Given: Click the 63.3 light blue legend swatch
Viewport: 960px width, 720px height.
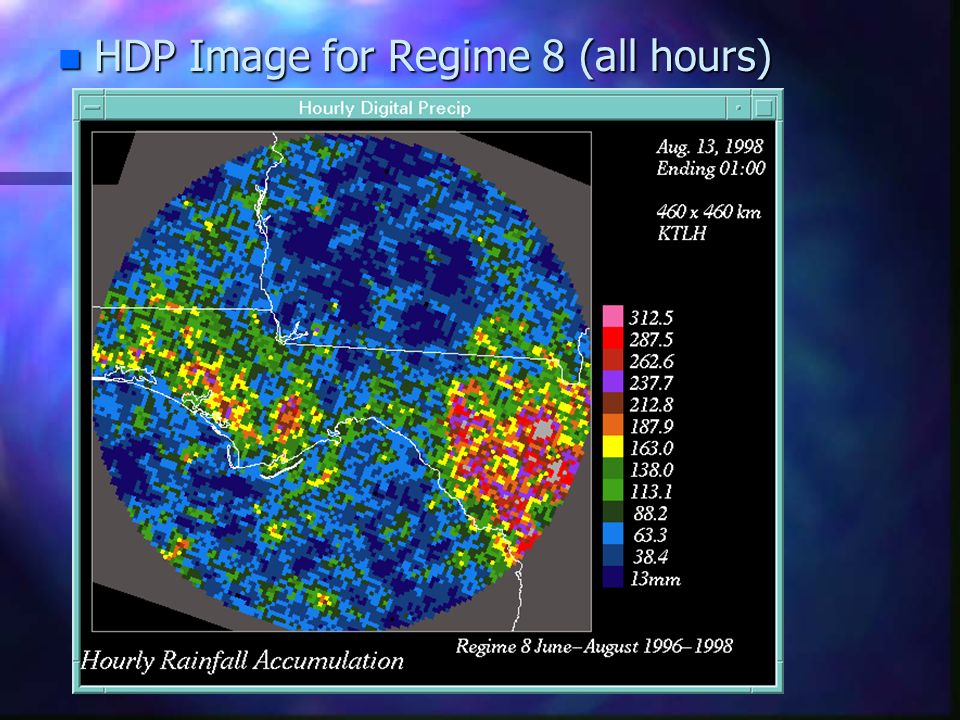Looking at the screenshot, I should [613, 534].
